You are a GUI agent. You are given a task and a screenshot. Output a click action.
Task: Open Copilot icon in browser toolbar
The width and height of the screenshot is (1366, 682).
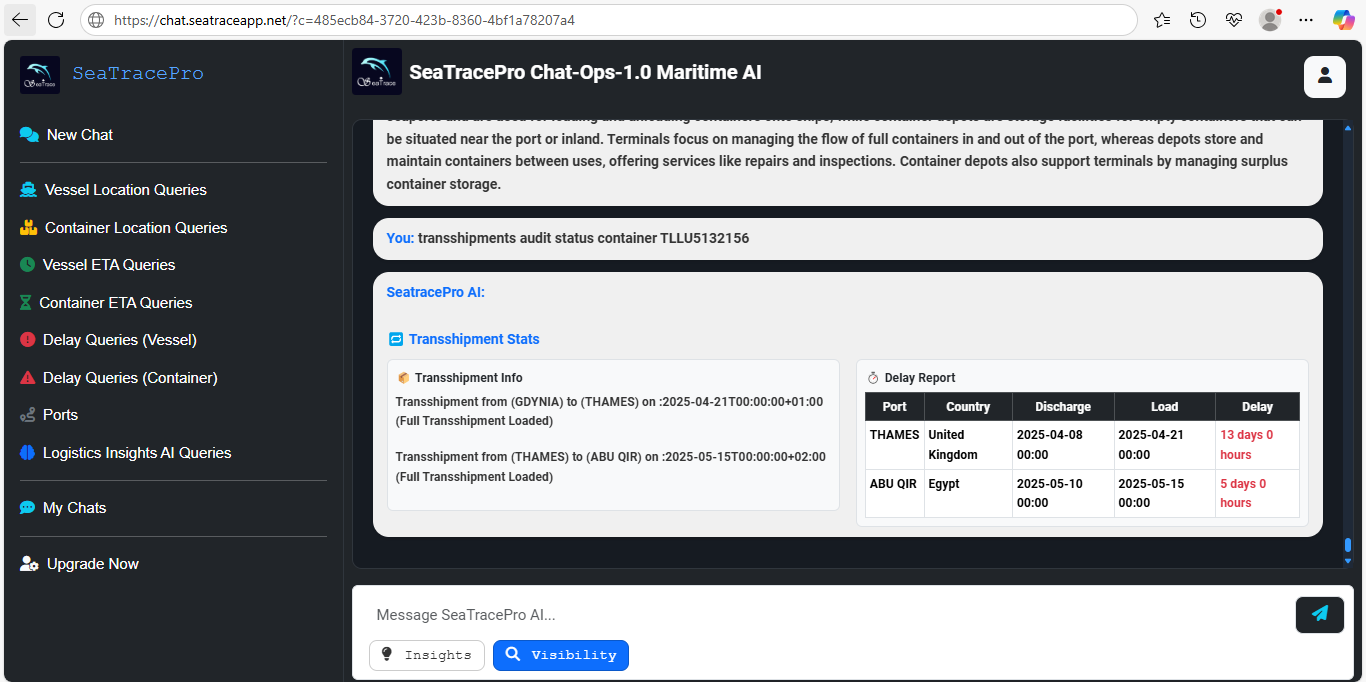(1344, 20)
